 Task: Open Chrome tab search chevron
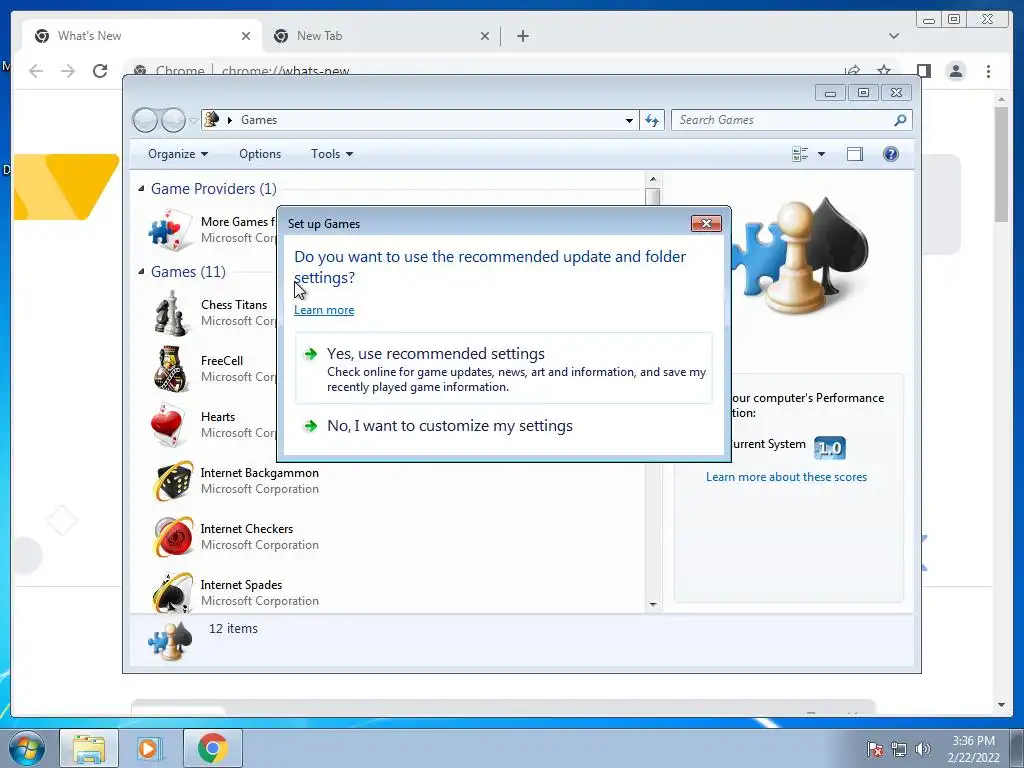(893, 36)
